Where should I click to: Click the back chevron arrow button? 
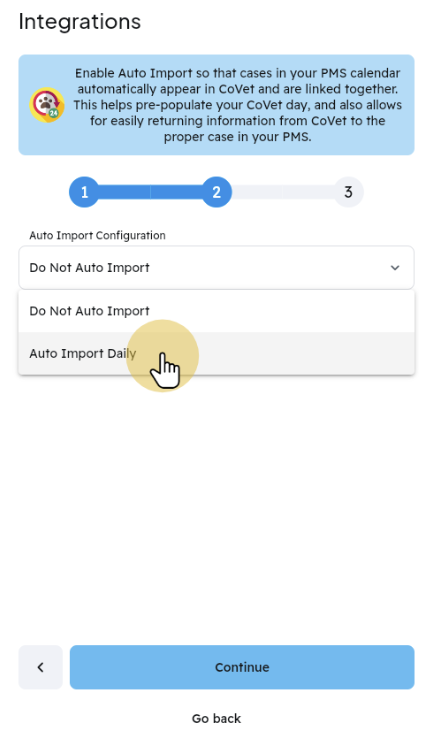click(x=40, y=667)
